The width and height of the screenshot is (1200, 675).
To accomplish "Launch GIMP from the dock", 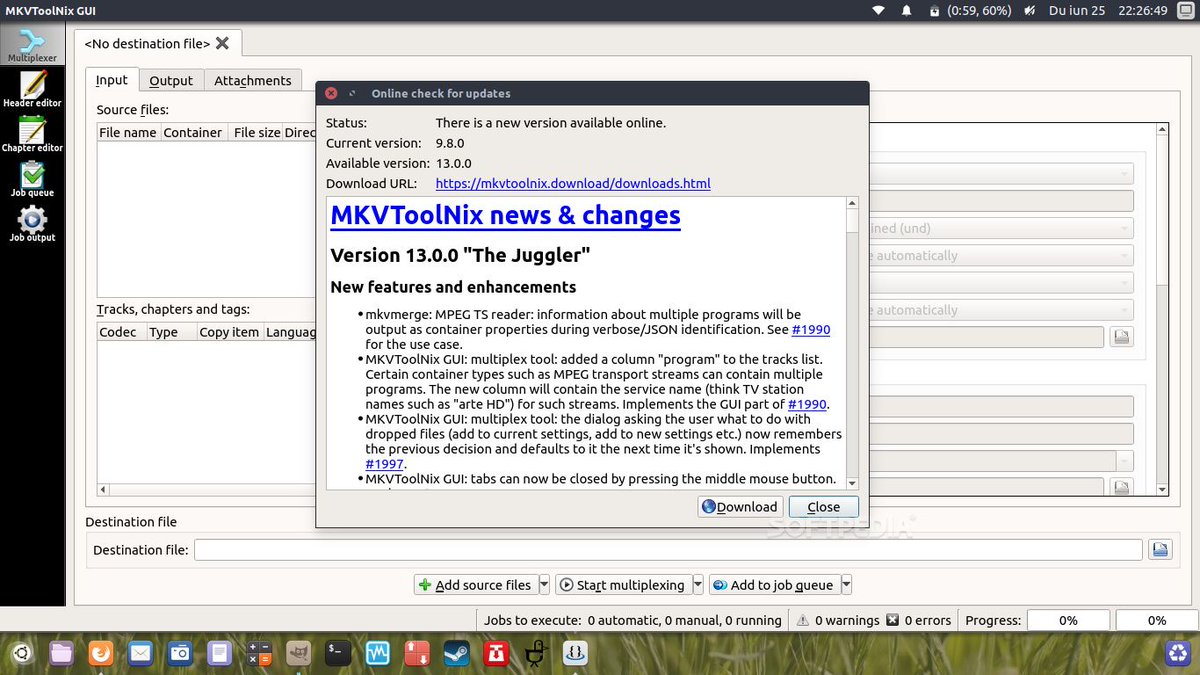I will click(x=298, y=654).
